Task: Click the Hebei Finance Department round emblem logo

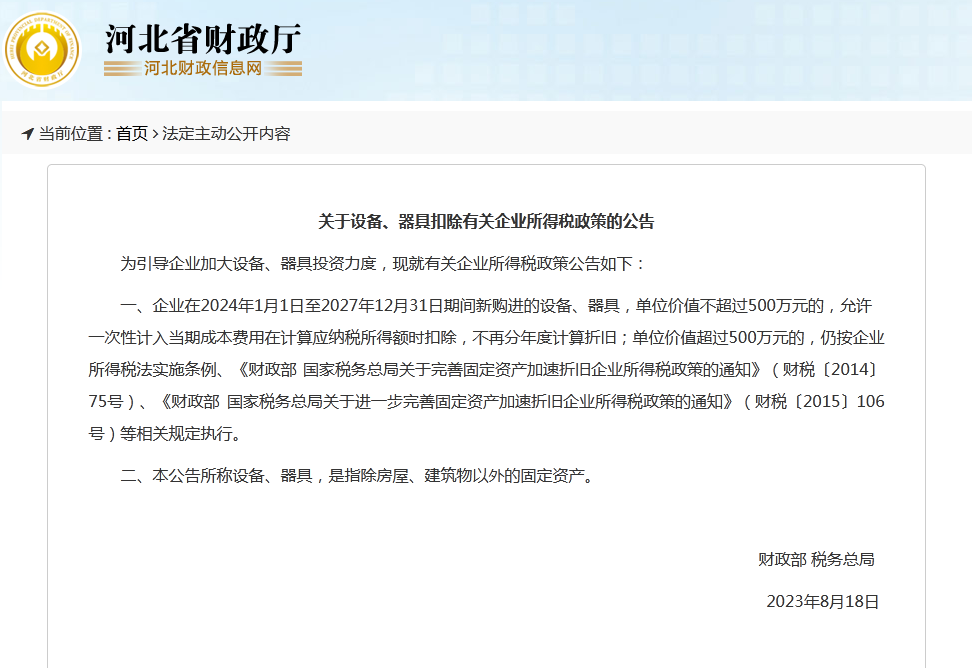Action: click(42, 51)
